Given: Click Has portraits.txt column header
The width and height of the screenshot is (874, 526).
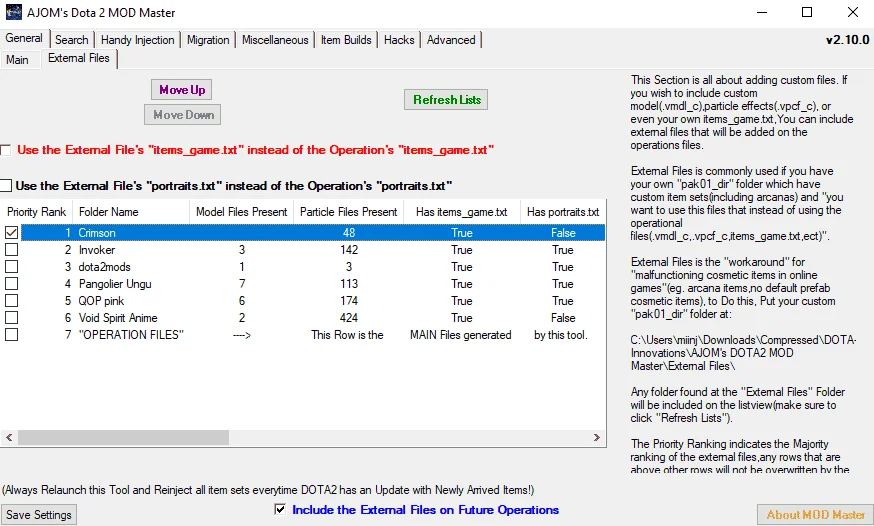Looking at the screenshot, I should click(x=563, y=212).
